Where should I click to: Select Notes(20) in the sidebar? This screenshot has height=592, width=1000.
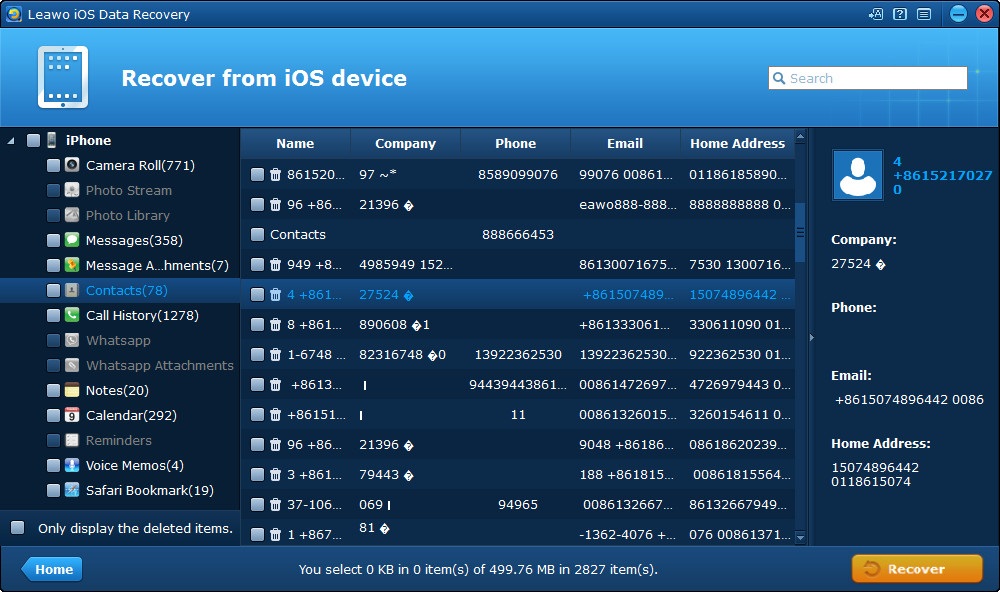pos(117,390)
